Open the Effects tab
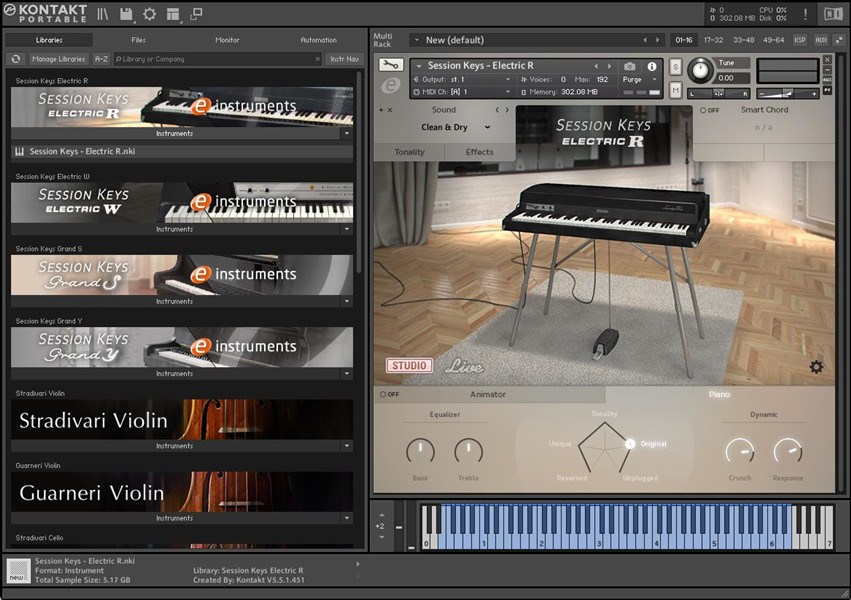851x600 pixels. click(479, 152)
